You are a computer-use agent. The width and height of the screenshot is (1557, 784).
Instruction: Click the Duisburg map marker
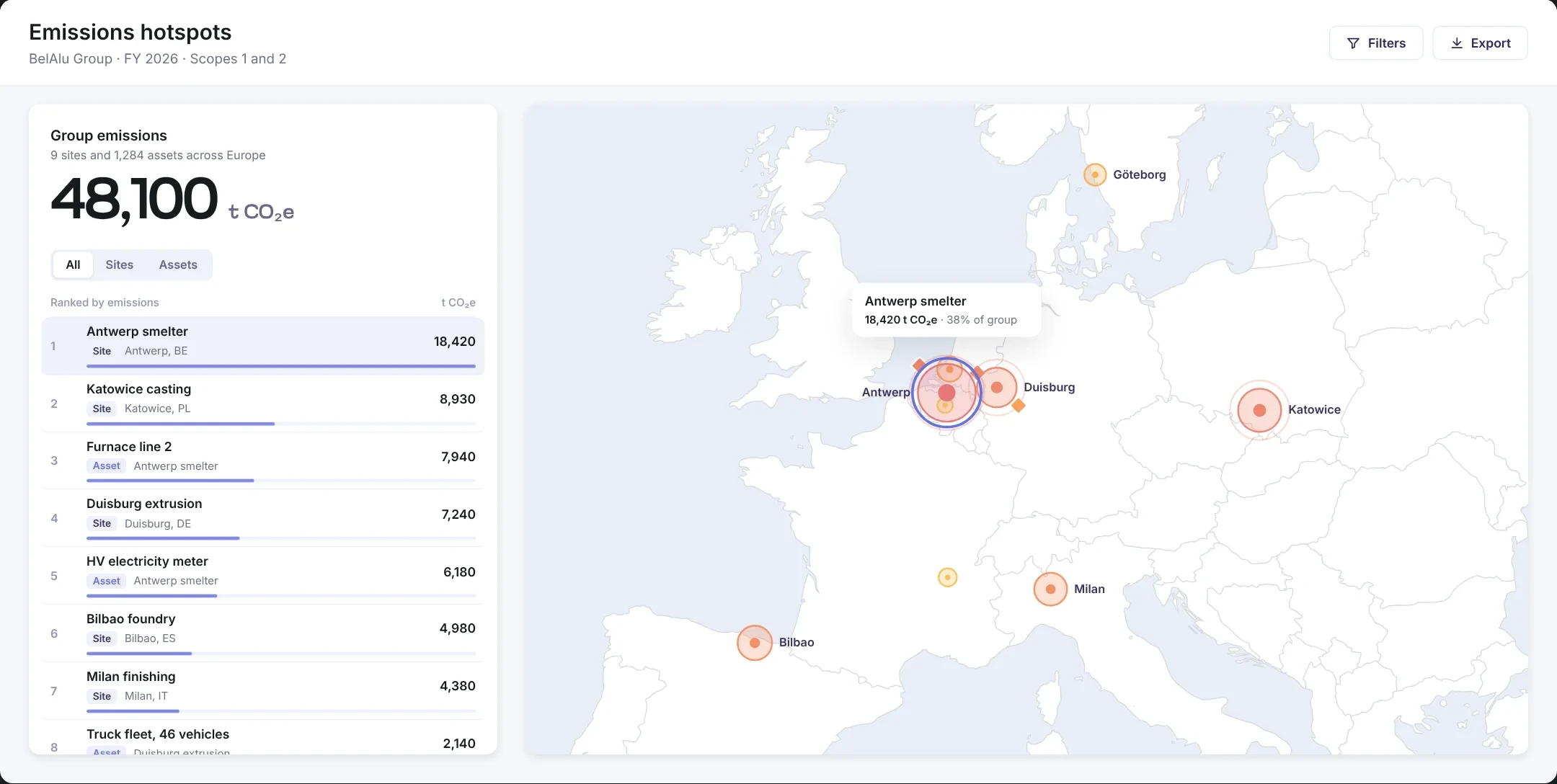[x=997, y=388]
